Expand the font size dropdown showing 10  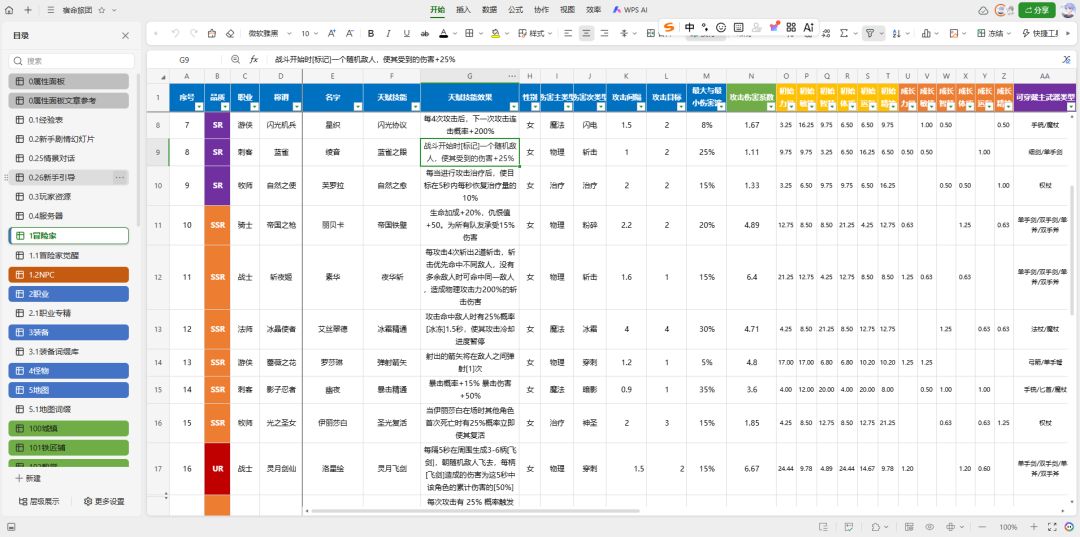[310, 33]
